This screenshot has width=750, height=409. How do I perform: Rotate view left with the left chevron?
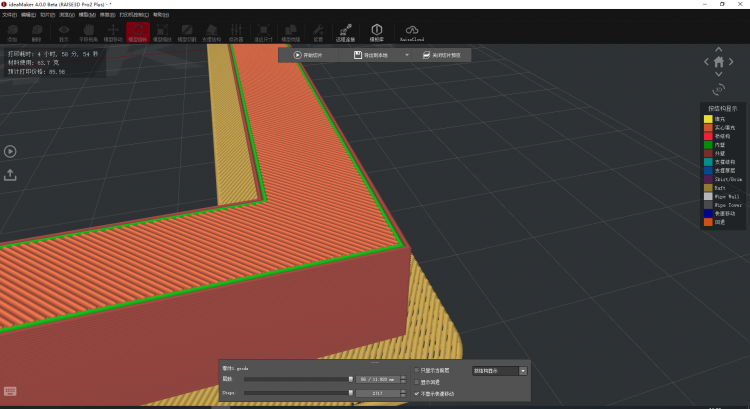(x=706, y=62)
